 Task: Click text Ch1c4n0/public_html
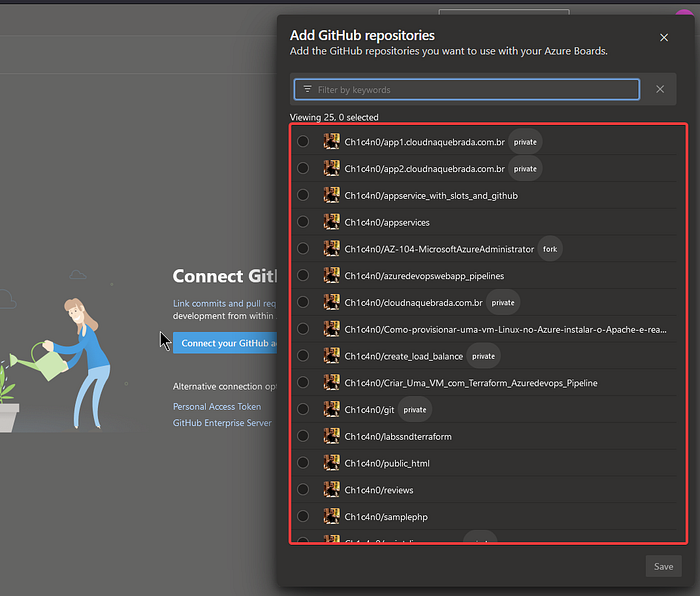tap(387, 463)
